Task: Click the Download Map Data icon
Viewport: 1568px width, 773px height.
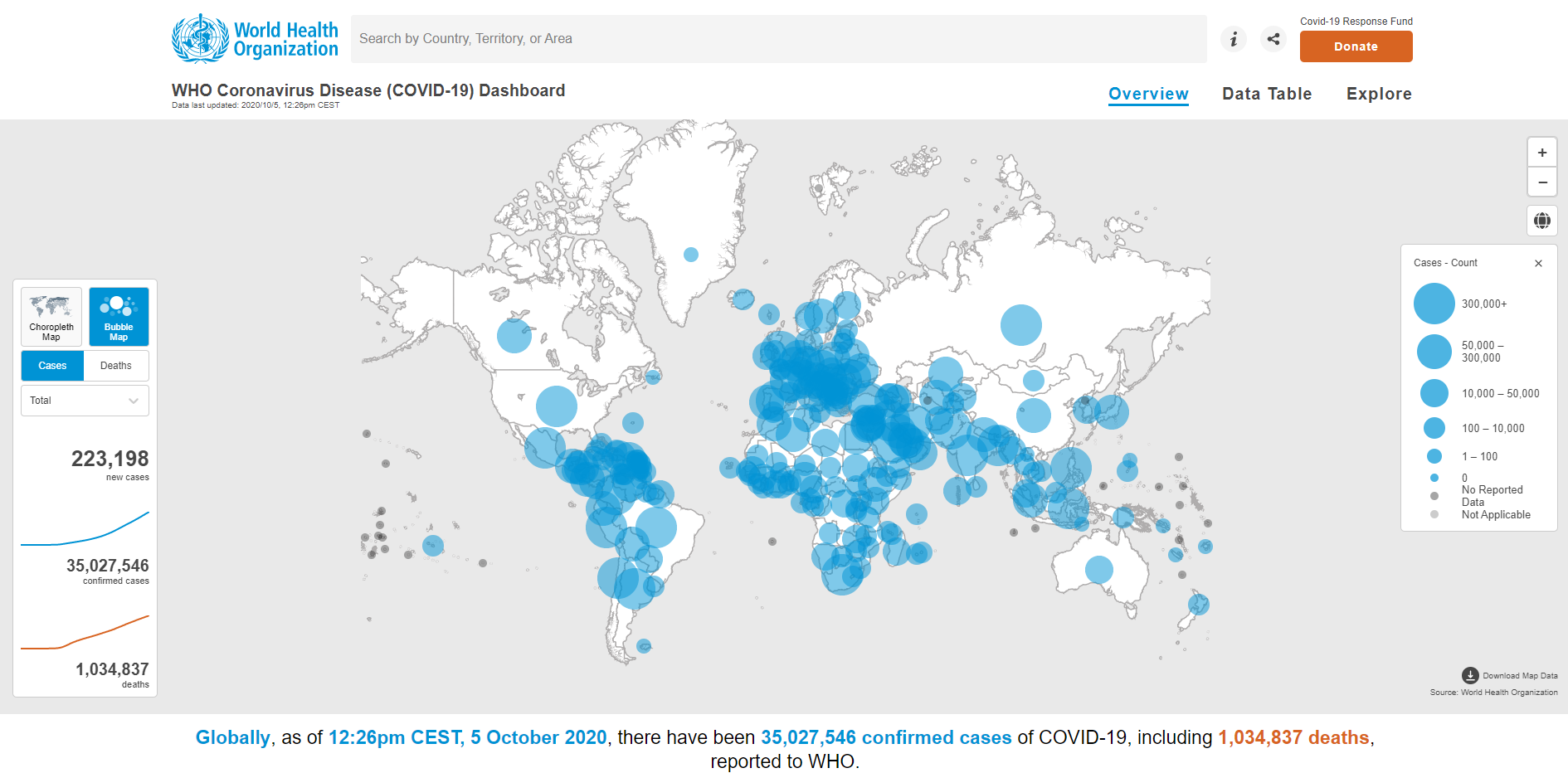Action: [1470, 675]
